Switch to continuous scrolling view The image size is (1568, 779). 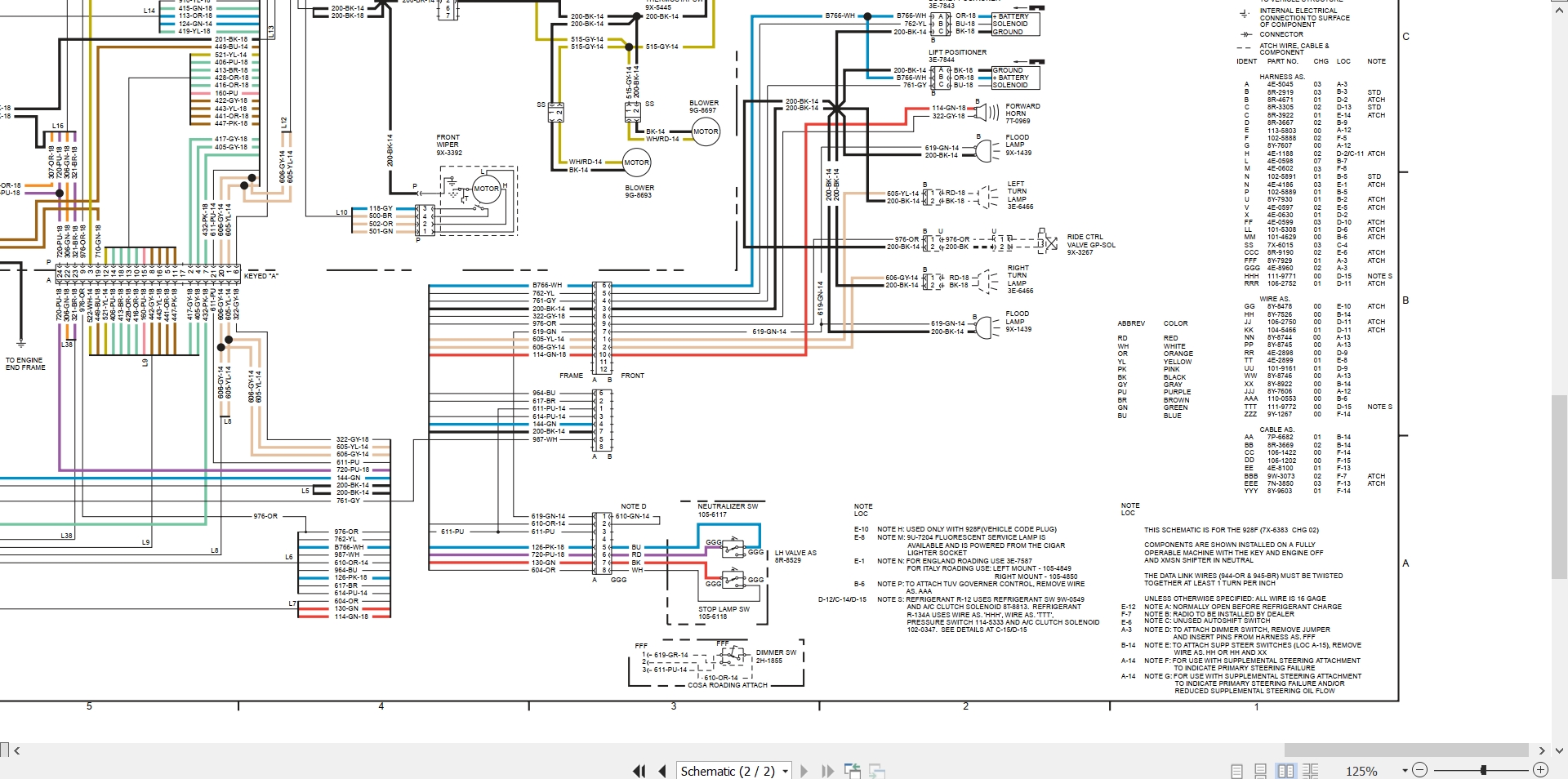point(1261,771)
